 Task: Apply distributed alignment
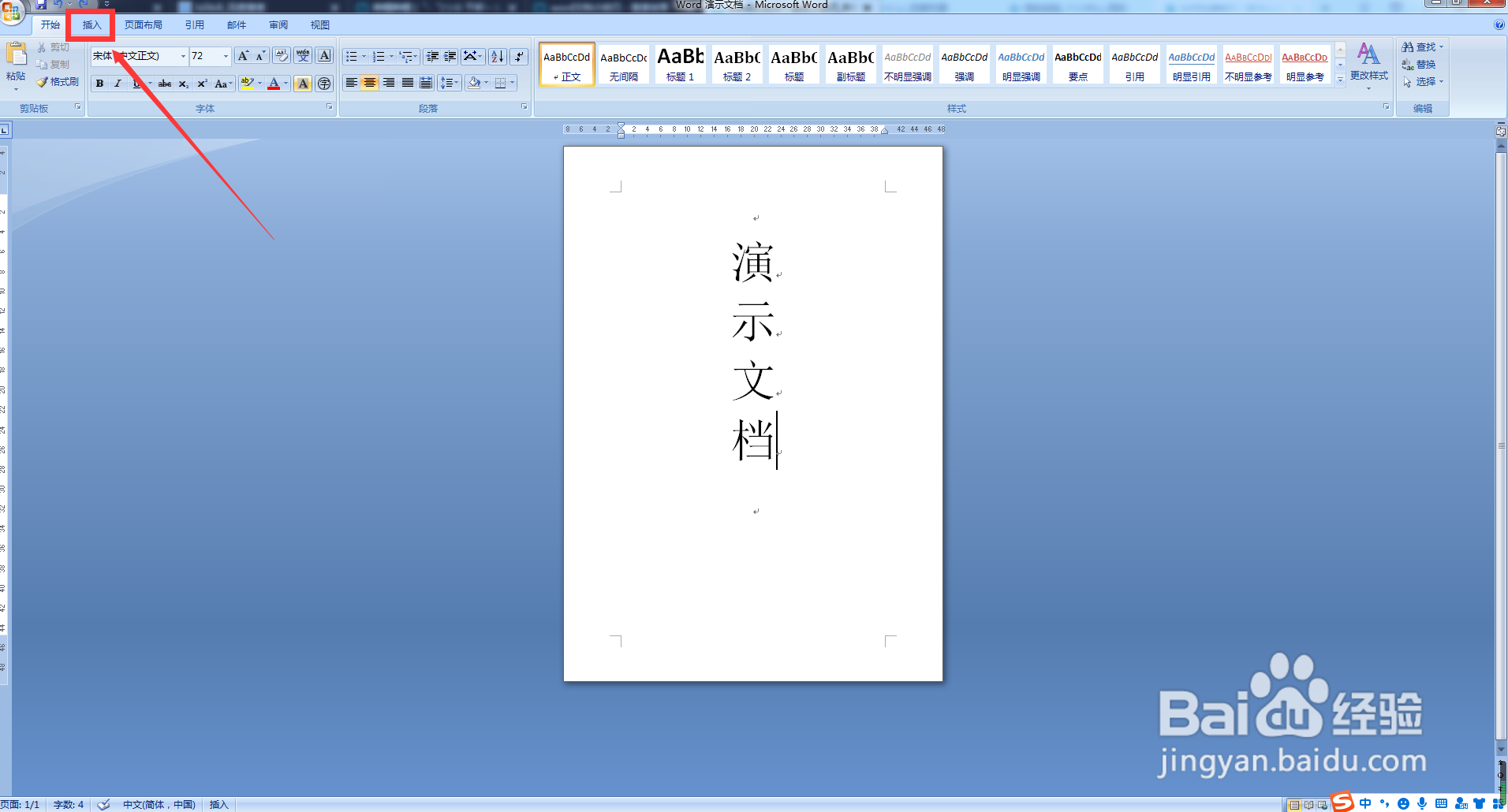pyautogui.click(x=426, y=83)
